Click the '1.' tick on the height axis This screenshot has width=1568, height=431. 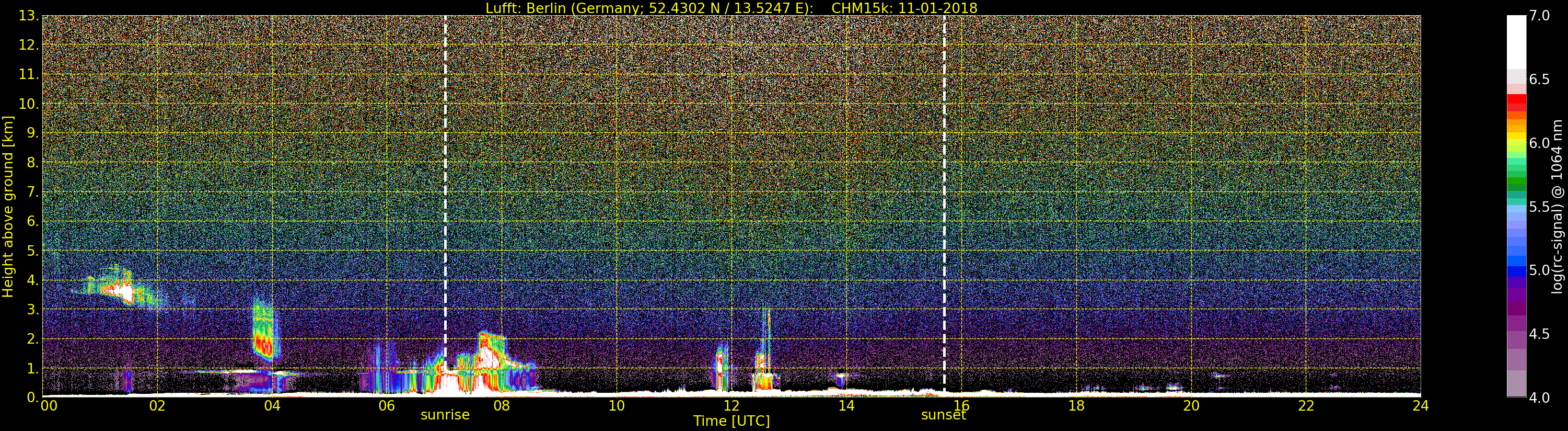pos(33,368)
